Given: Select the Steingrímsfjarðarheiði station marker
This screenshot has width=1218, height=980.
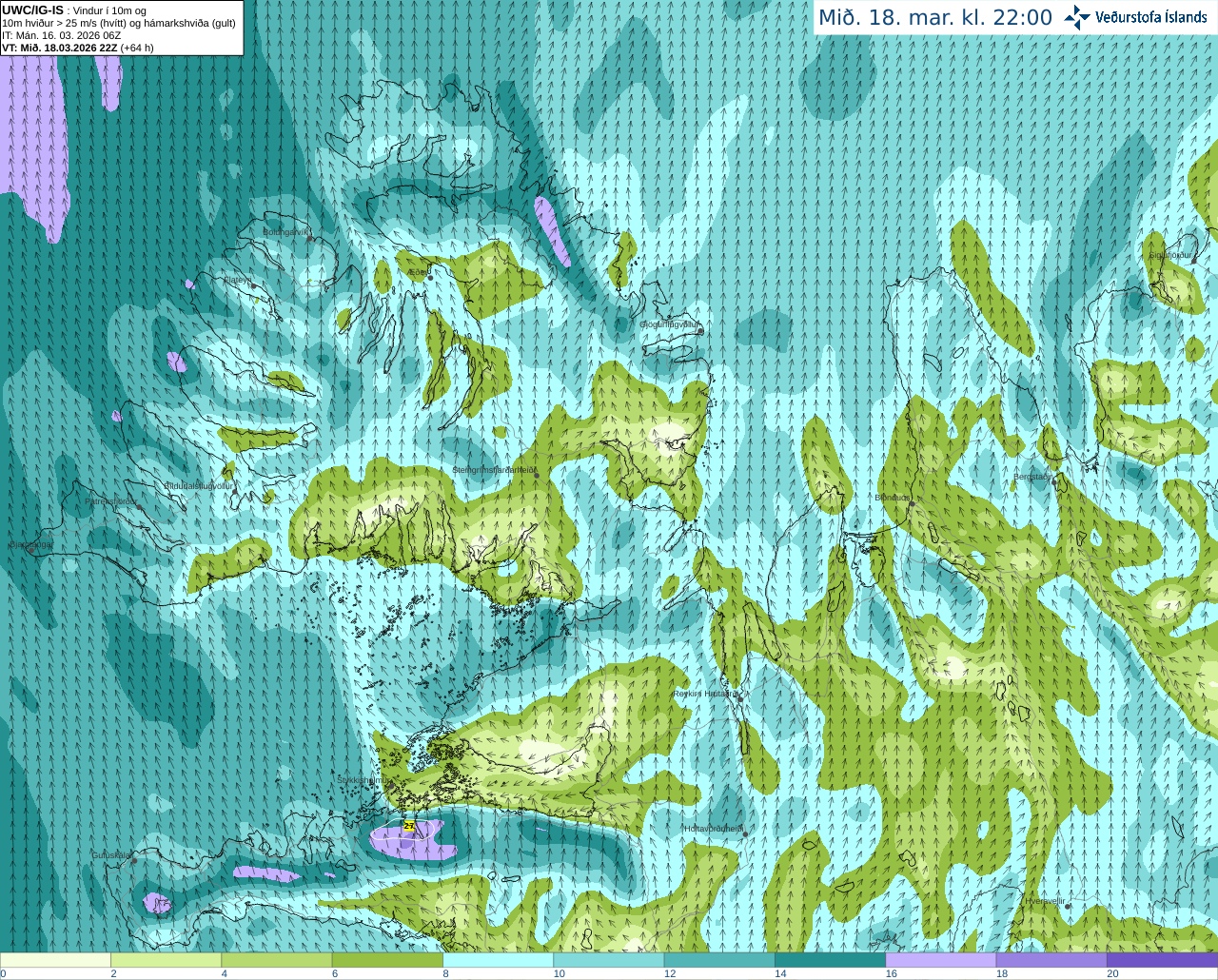Looking at the screenshot, I should 537,475.
